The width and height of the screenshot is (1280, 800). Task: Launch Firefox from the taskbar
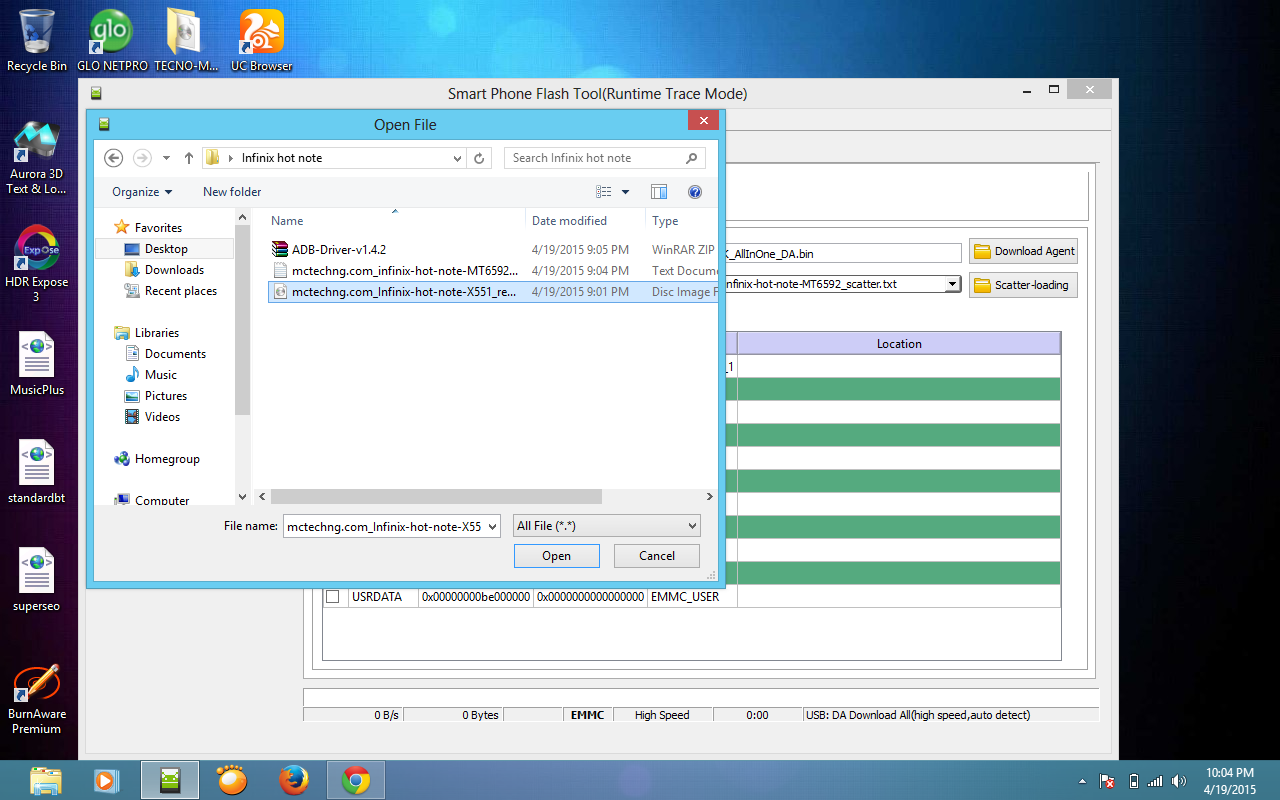click(294, 780)
